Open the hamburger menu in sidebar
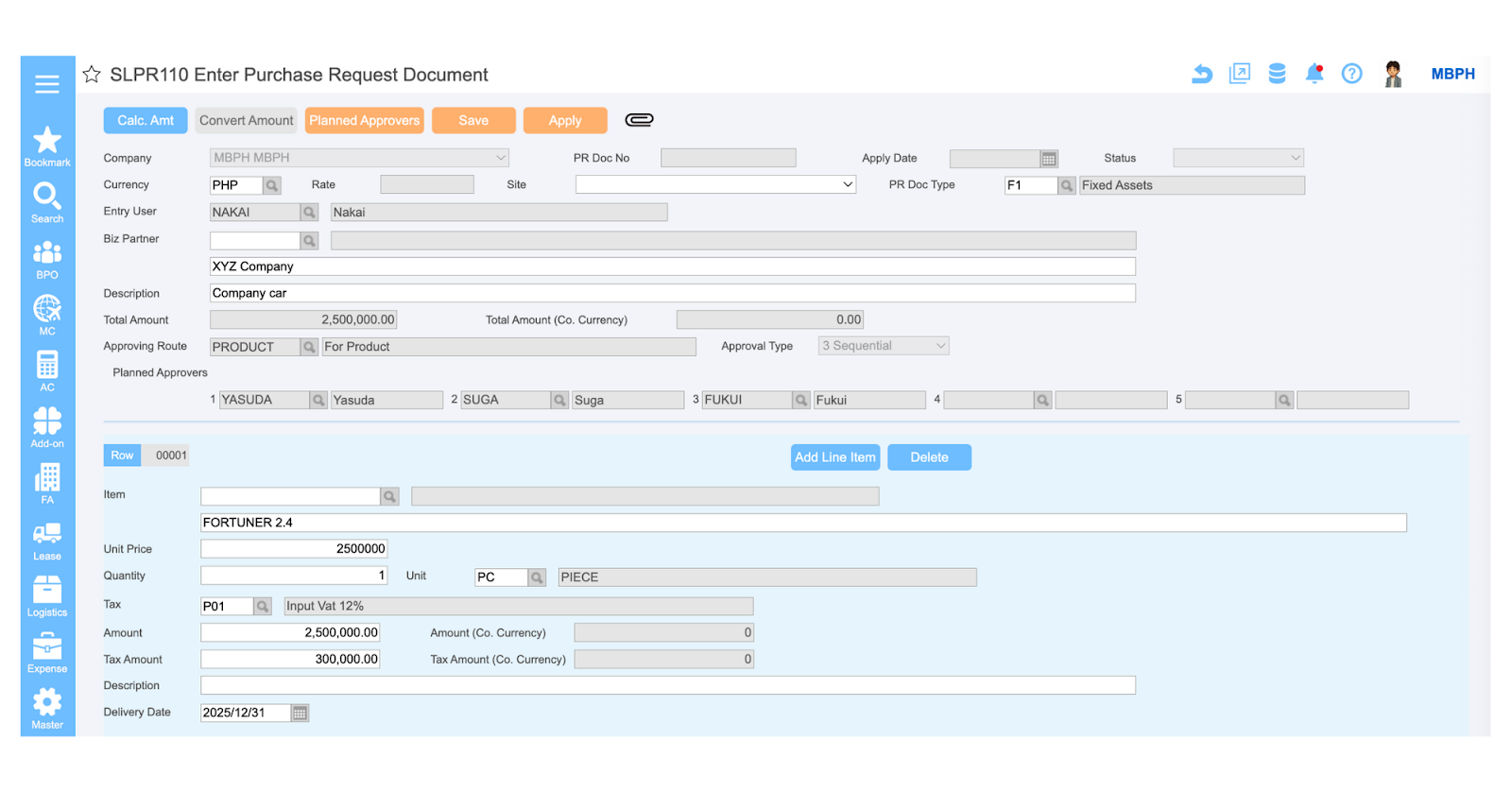The height and width of the screenshot is (792, 1512). pyautogui.click(x=47, y=84)
